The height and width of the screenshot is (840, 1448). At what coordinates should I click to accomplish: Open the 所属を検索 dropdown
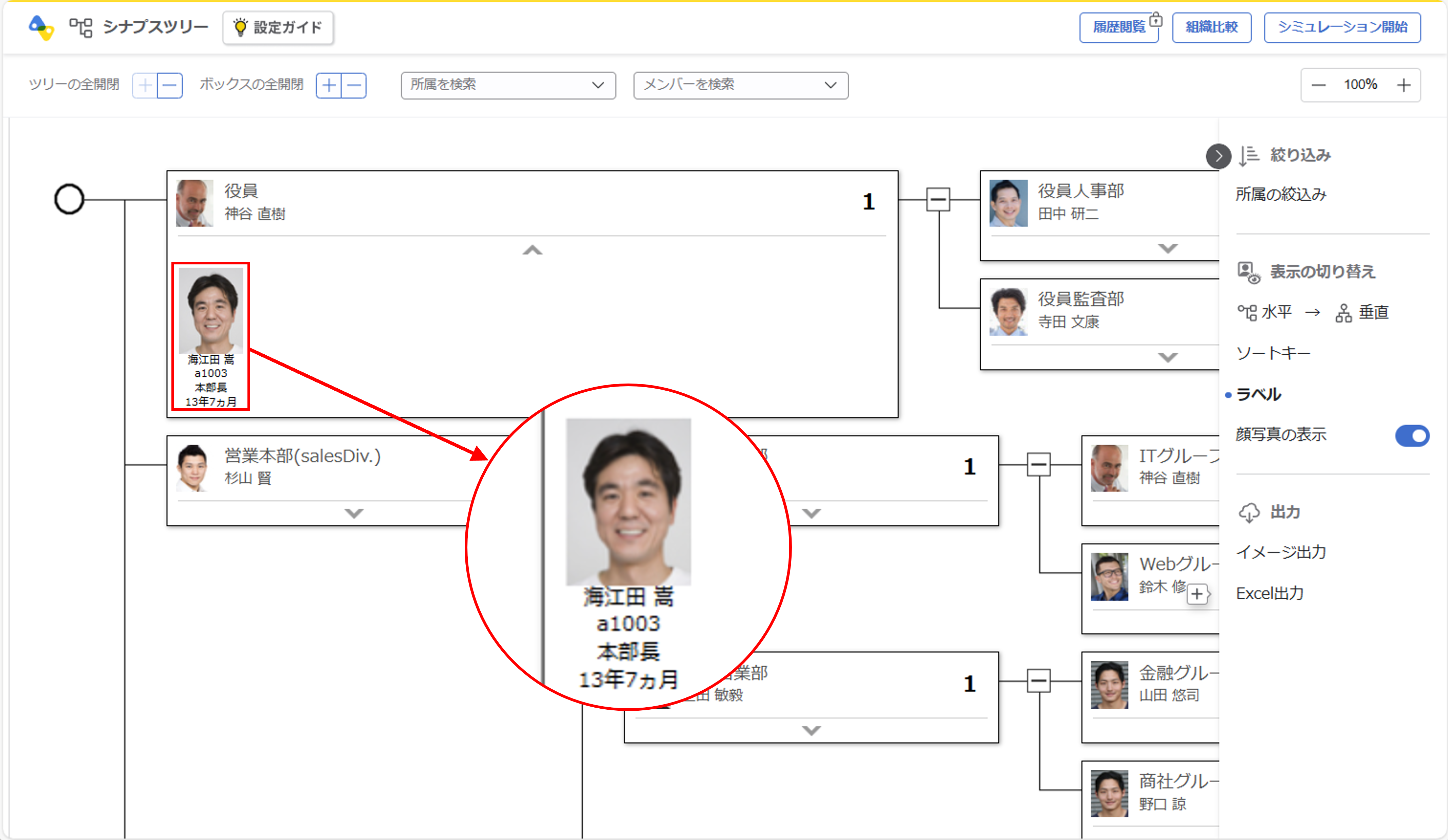(508, 85)
